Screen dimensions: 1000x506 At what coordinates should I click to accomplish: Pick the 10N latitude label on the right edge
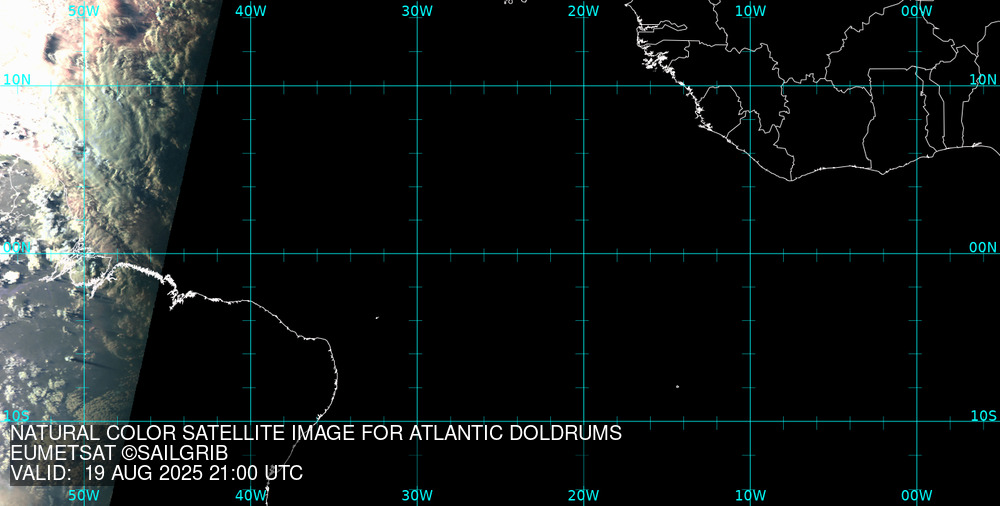click(983, 80)
